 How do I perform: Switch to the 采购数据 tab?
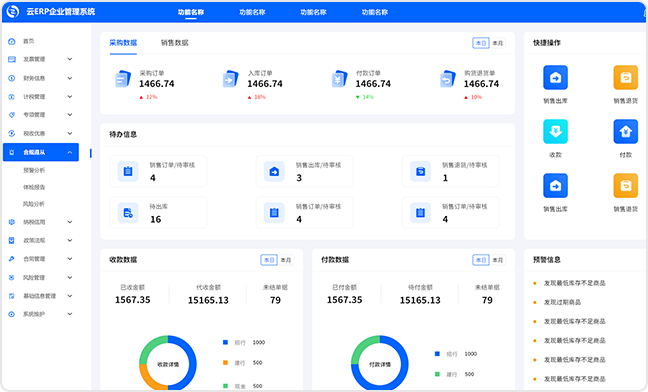[x=123, y=43]
